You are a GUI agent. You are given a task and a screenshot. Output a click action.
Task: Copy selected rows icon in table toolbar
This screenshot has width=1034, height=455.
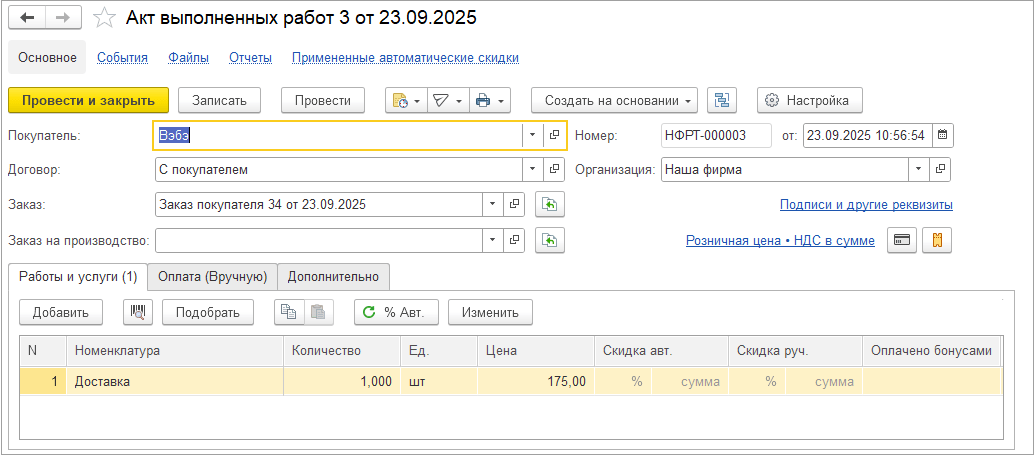click(289, 312)
